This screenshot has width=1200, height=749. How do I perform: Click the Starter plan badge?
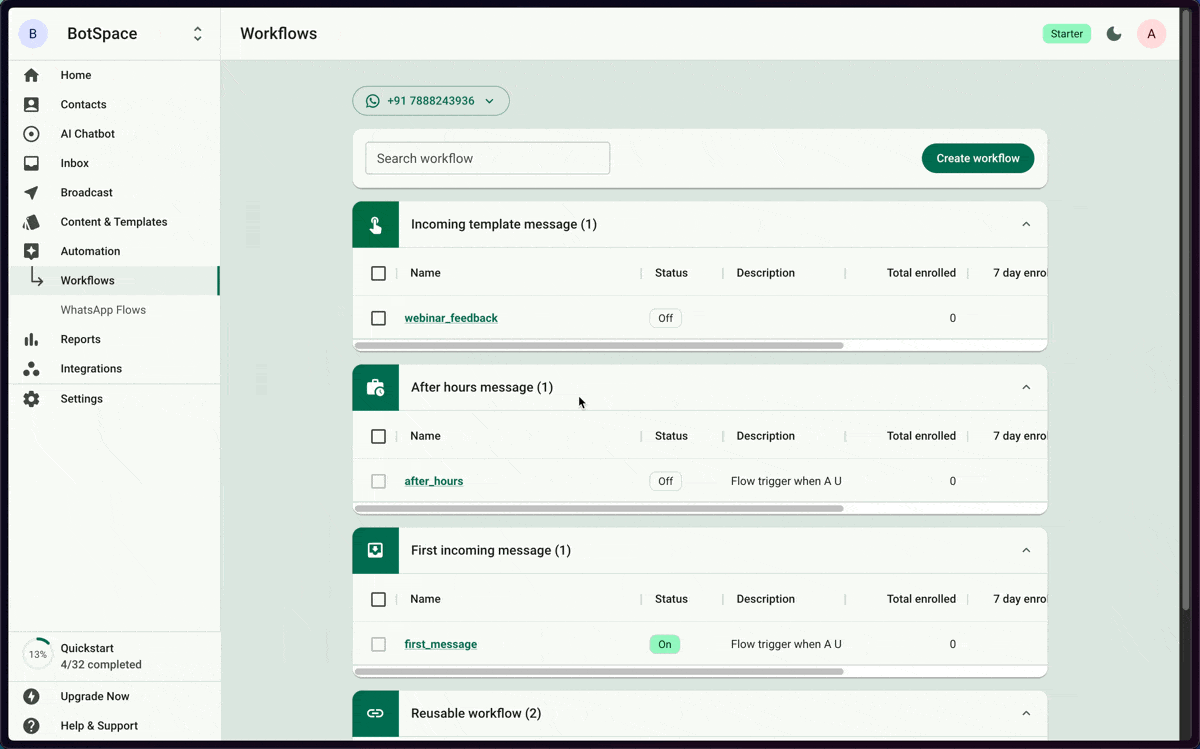1067,34
